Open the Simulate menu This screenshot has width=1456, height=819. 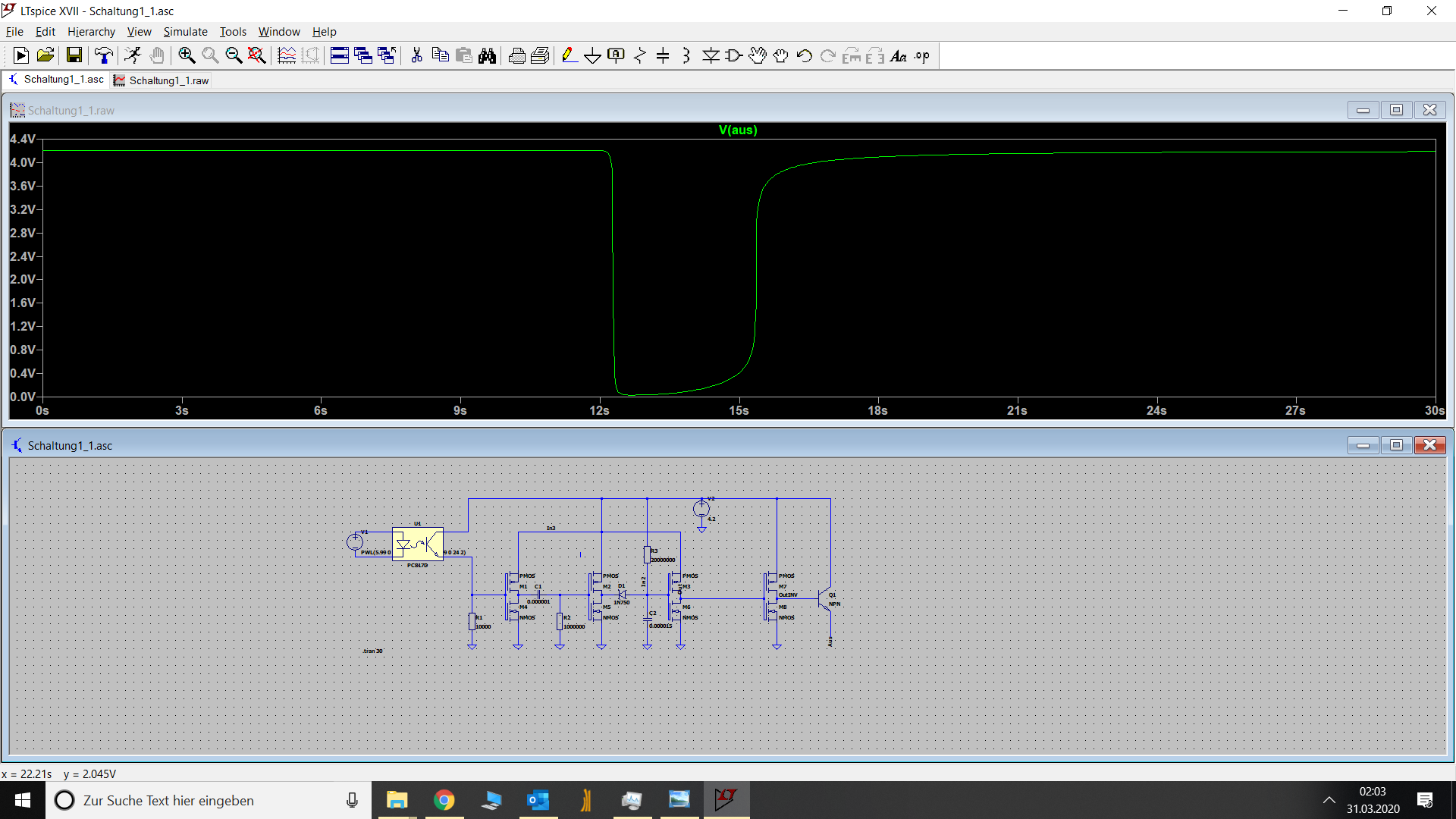185,32
